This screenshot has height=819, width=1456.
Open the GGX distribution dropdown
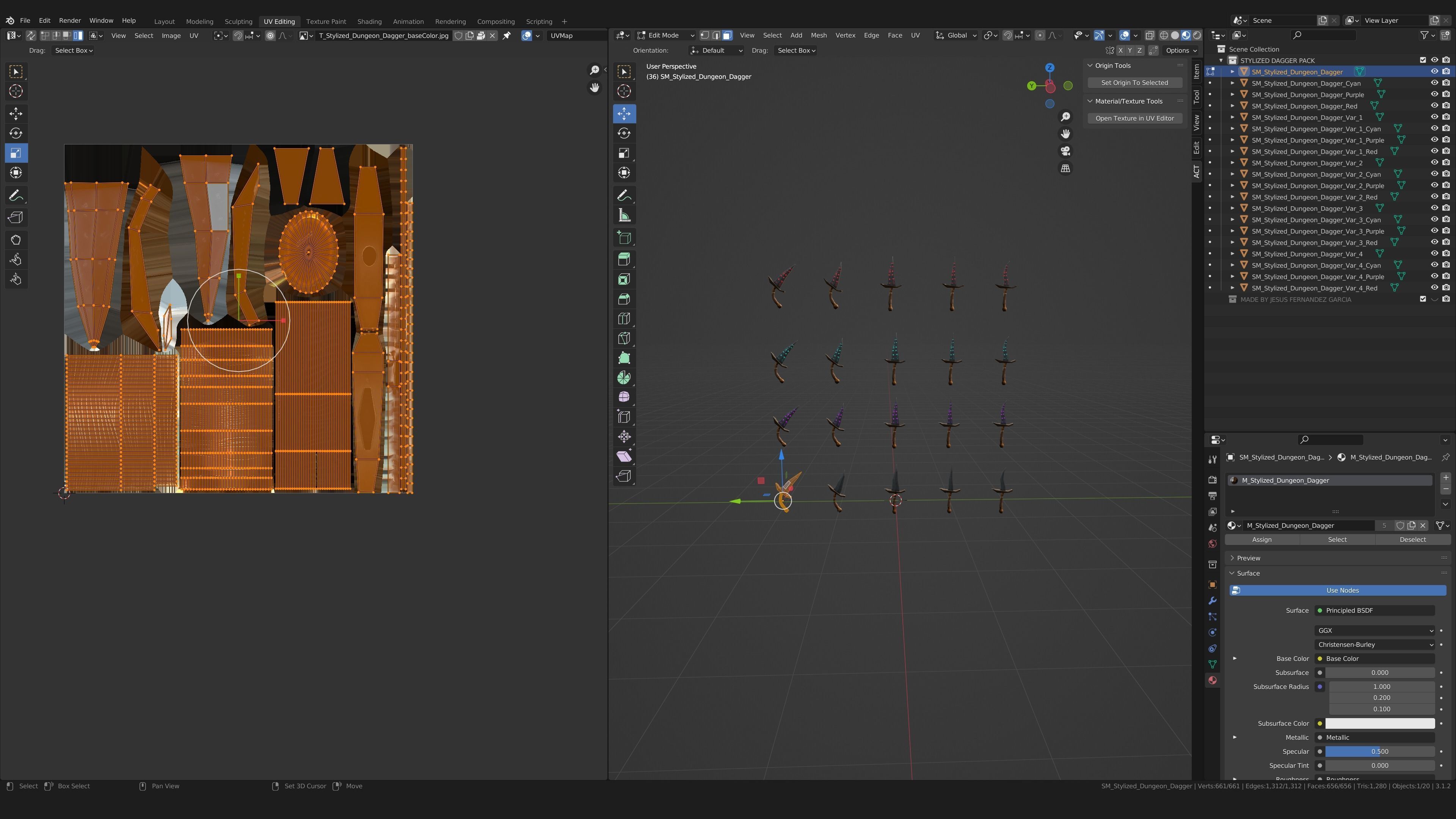pos(1374,630)
